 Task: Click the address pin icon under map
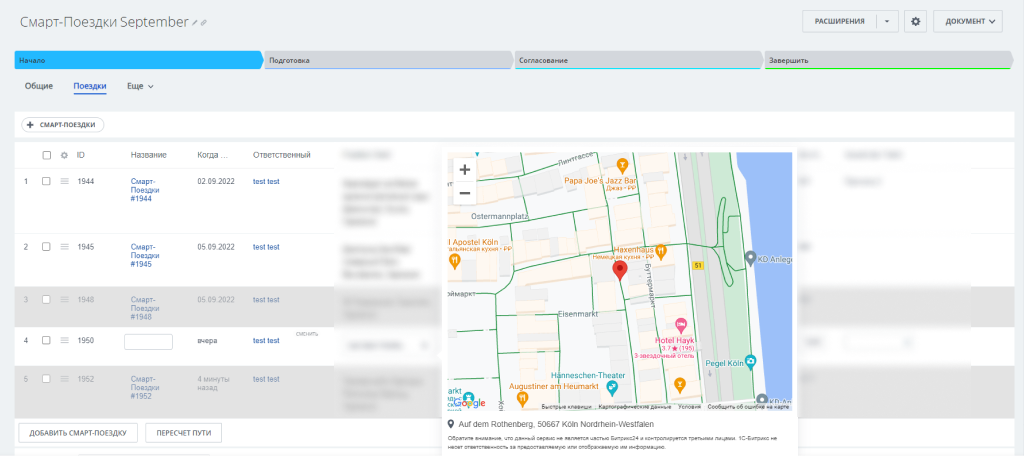tap(450, 424)
